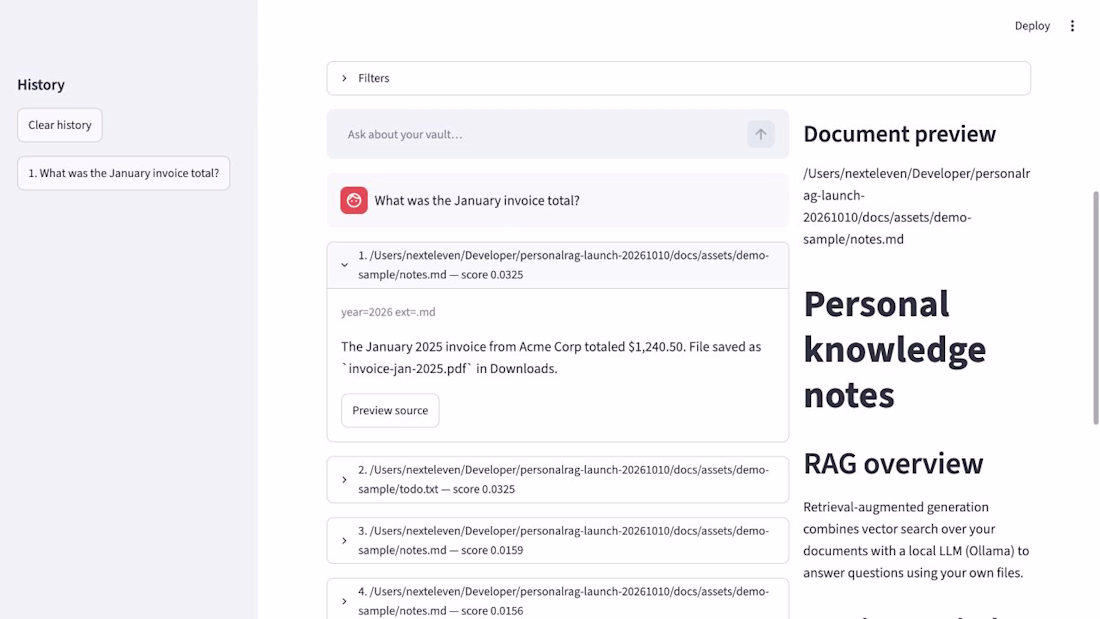Collapse result 1 notes.md score 0.0325
Image resolution: width=1100 pixels, height=619 pixels.
point(558,265)
